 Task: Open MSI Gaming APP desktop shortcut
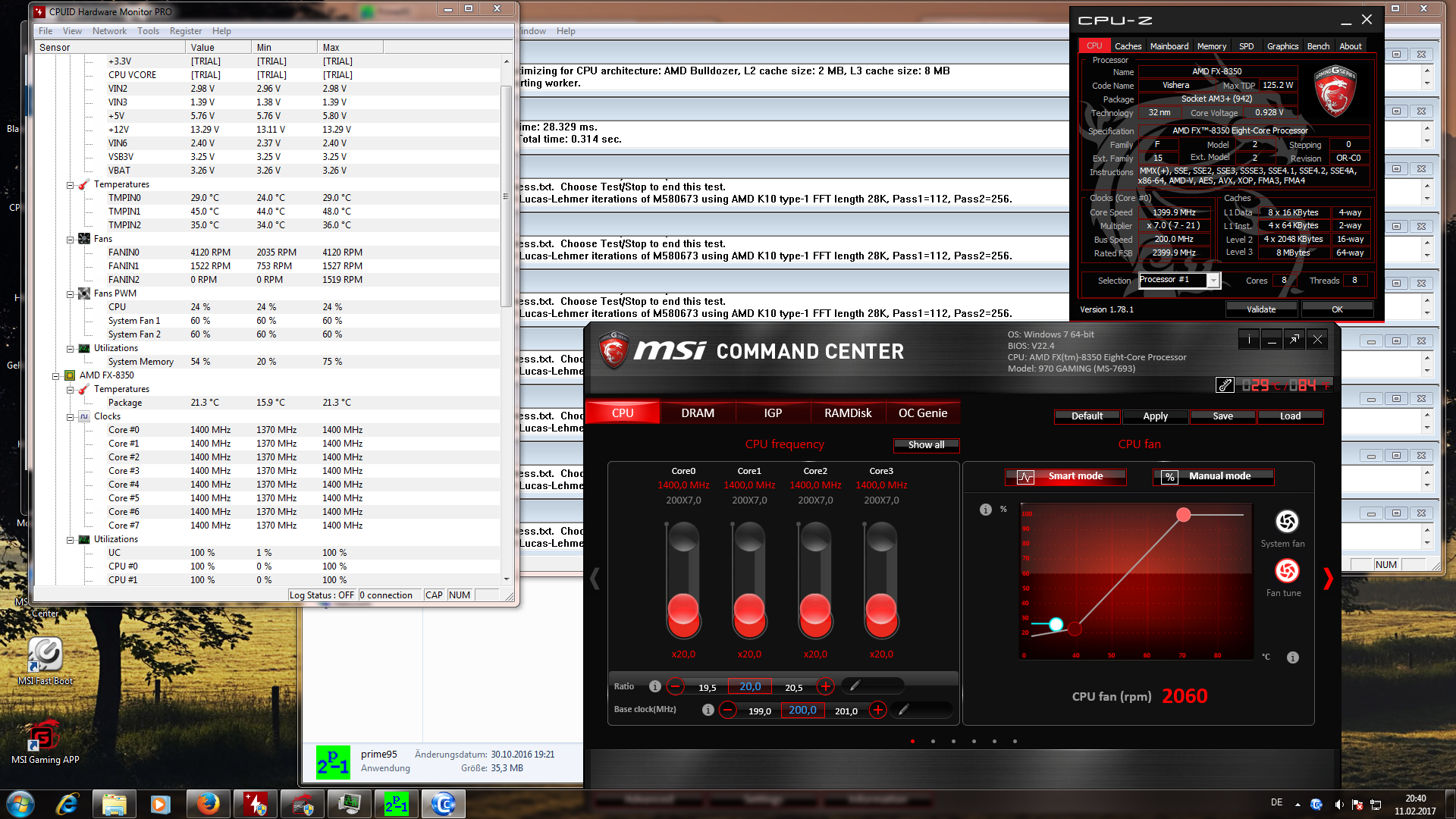coord(45,742)
